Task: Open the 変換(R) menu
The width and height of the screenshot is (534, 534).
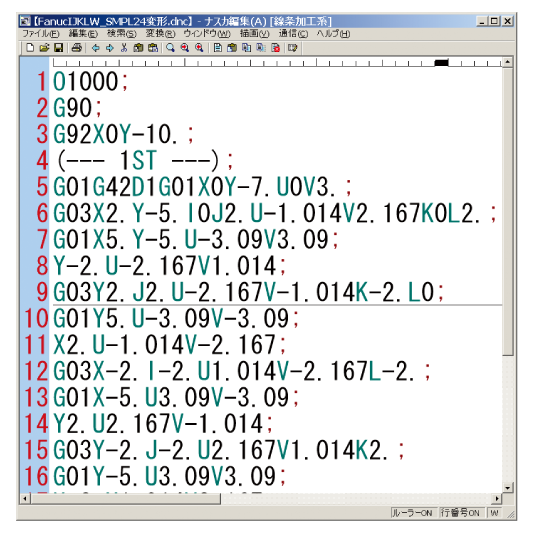Action: point(160,33)
